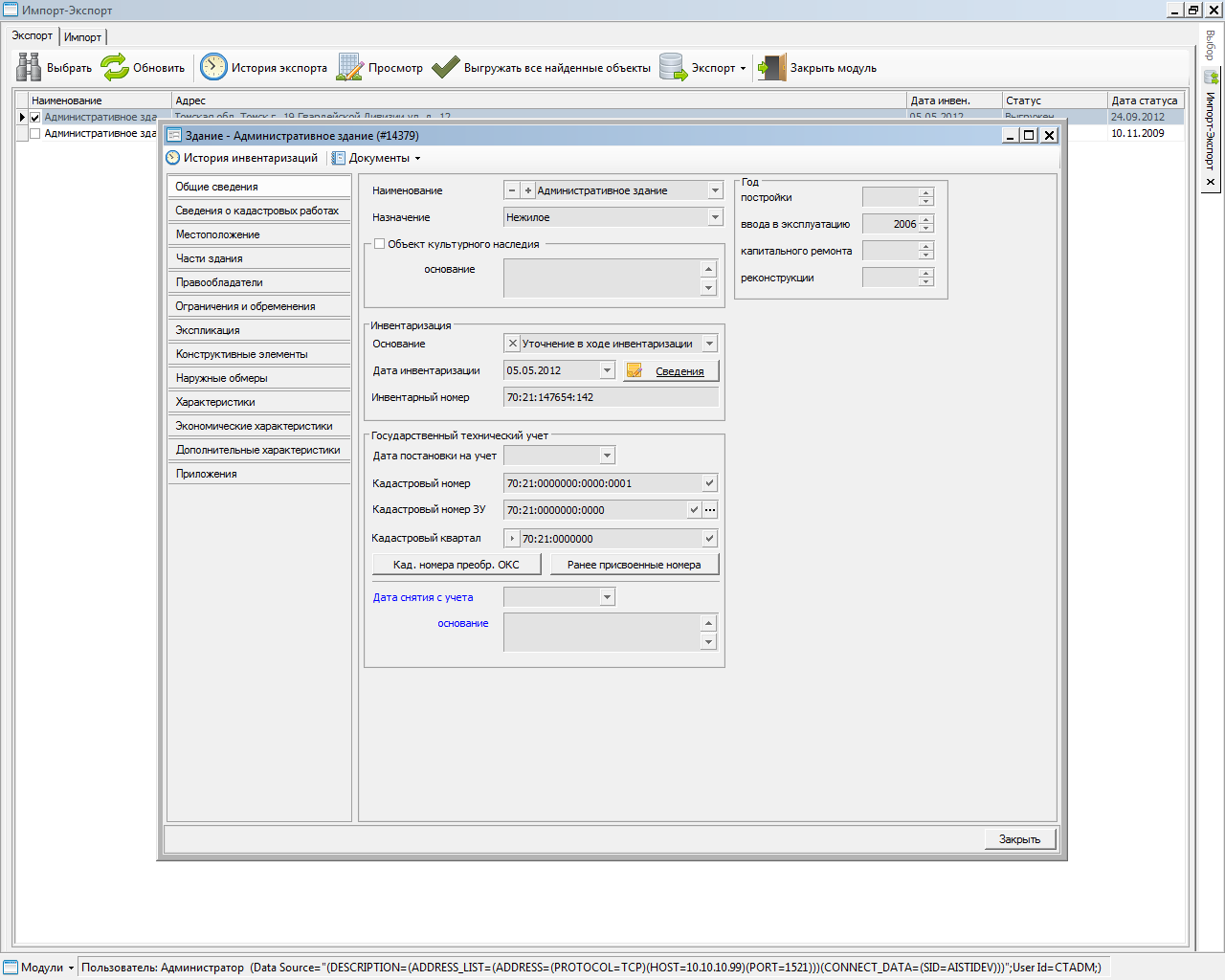The image size is (1225, 980).
Task: Uncheck first row Административное здание checkbox
Action: [35, 118]
